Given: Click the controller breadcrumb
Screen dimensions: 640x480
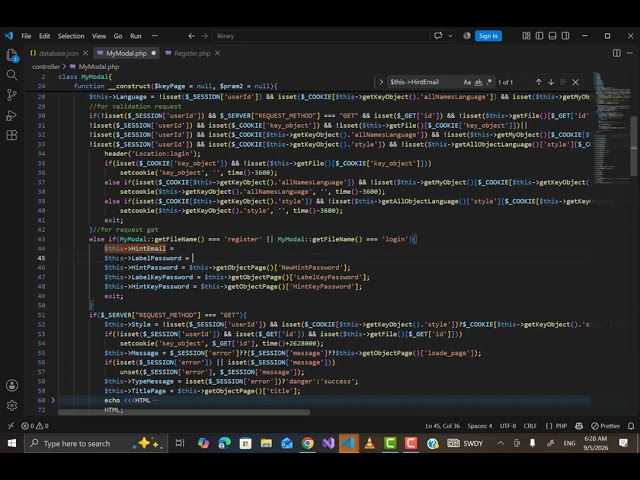Looking at the screenshot, I should coord(46,67).
